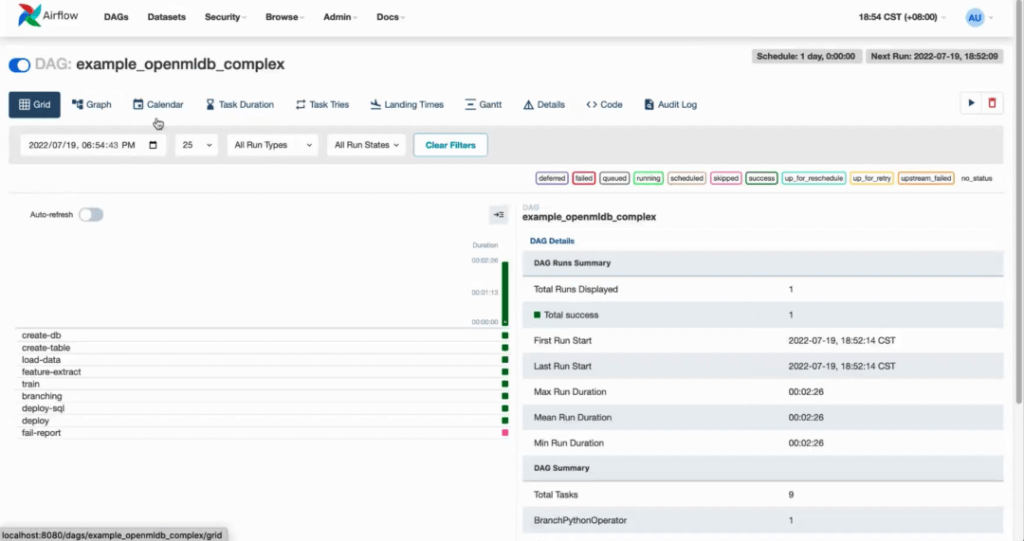Select the create-db task row
1024x541 pixels.
(x=261, y=335)
